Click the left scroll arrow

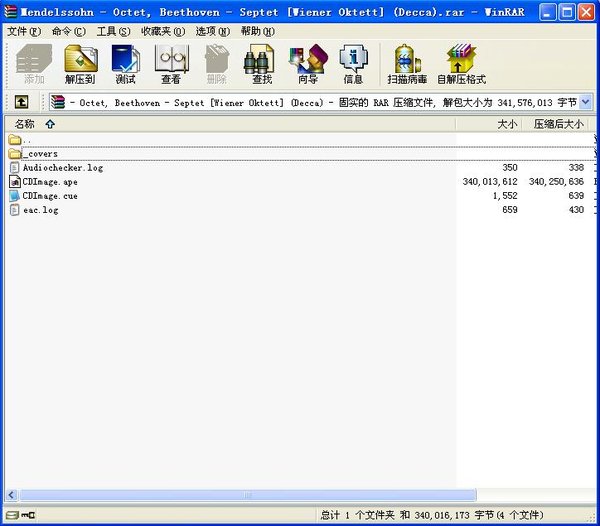[11, 495]
